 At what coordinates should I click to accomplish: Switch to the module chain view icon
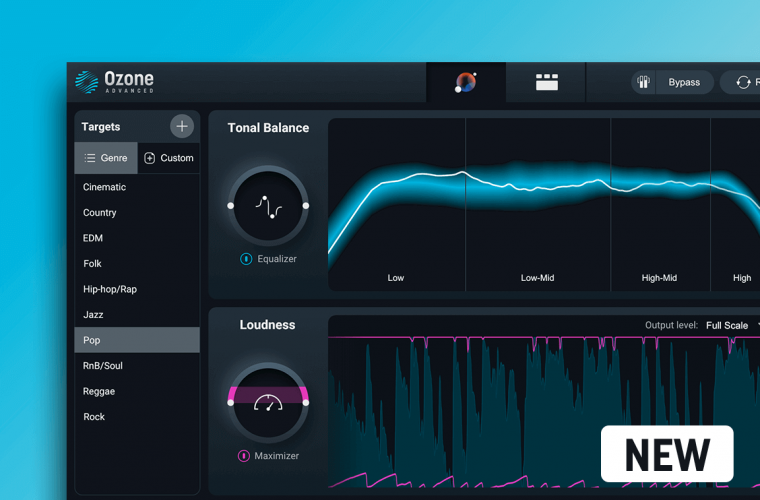coord(547,82)
